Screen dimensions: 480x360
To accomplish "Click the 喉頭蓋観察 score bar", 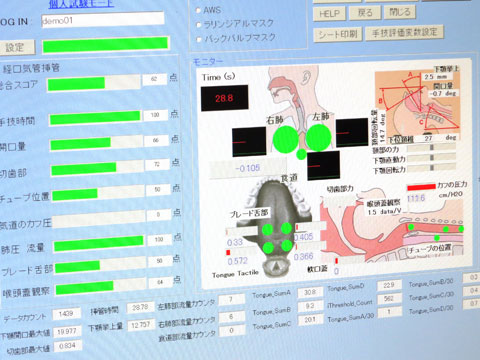I will tap(101, 287).
